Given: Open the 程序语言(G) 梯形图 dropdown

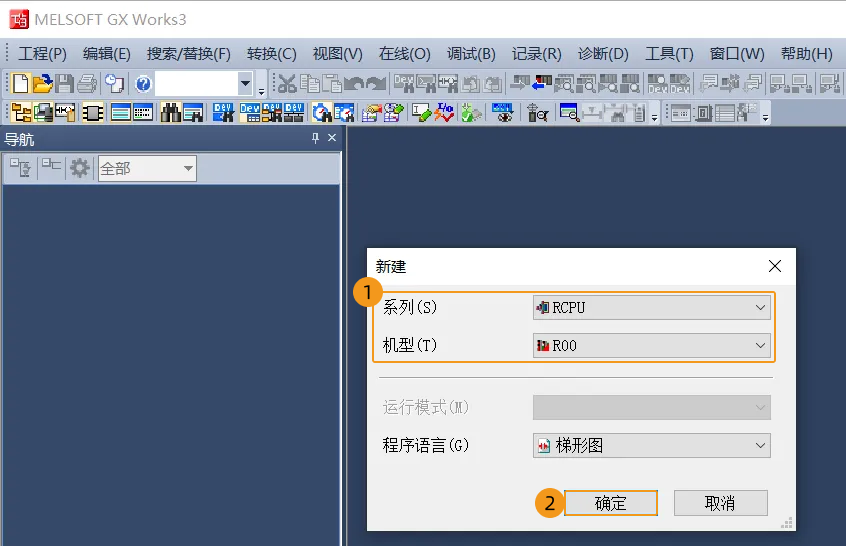Looking at the screenshot, I should [652, 446].
